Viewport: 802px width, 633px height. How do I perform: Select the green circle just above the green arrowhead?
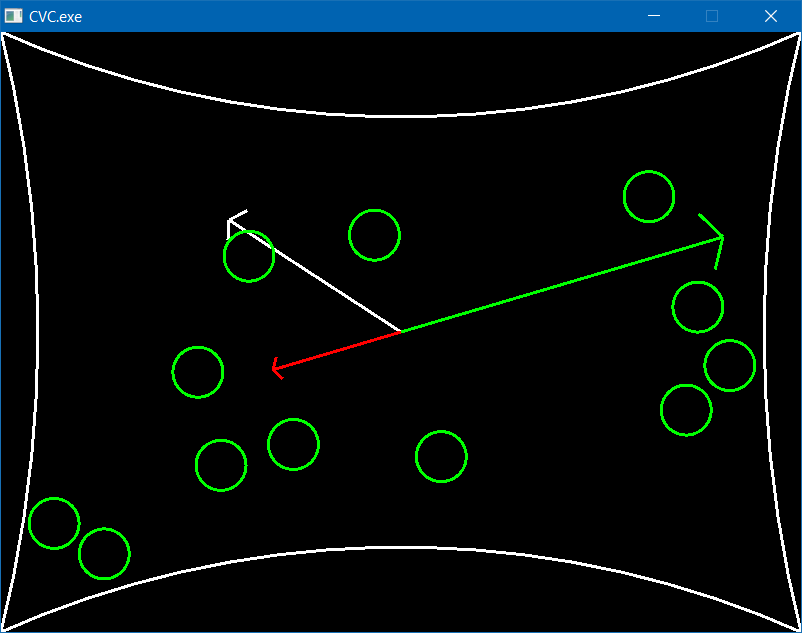(649, 196)
